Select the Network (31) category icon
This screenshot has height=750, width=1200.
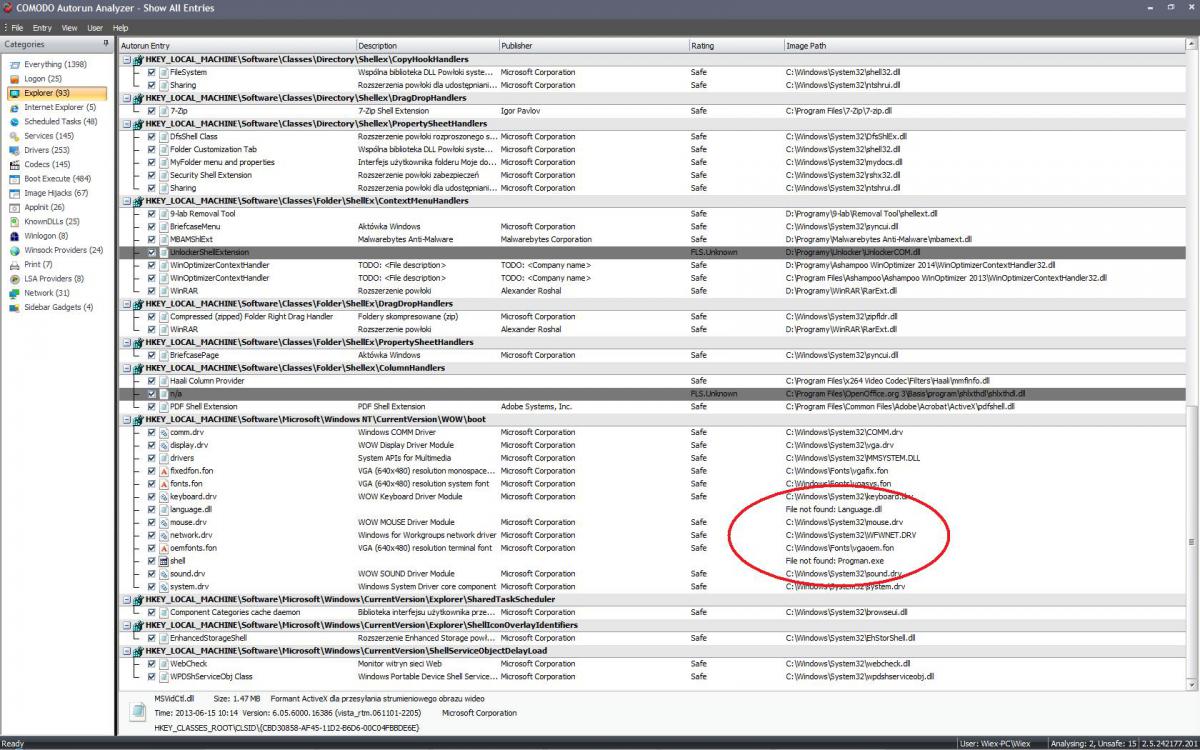coord(14,293)
